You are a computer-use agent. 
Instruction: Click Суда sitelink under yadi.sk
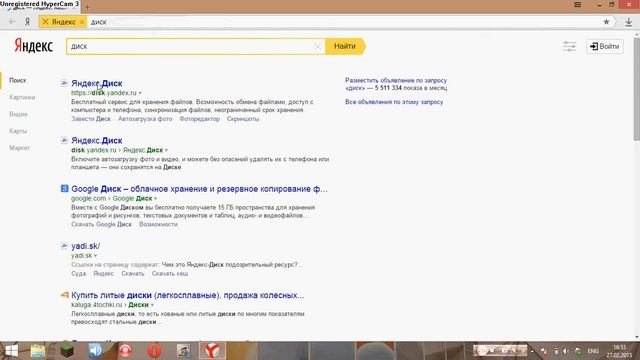[x=78, y=273]
